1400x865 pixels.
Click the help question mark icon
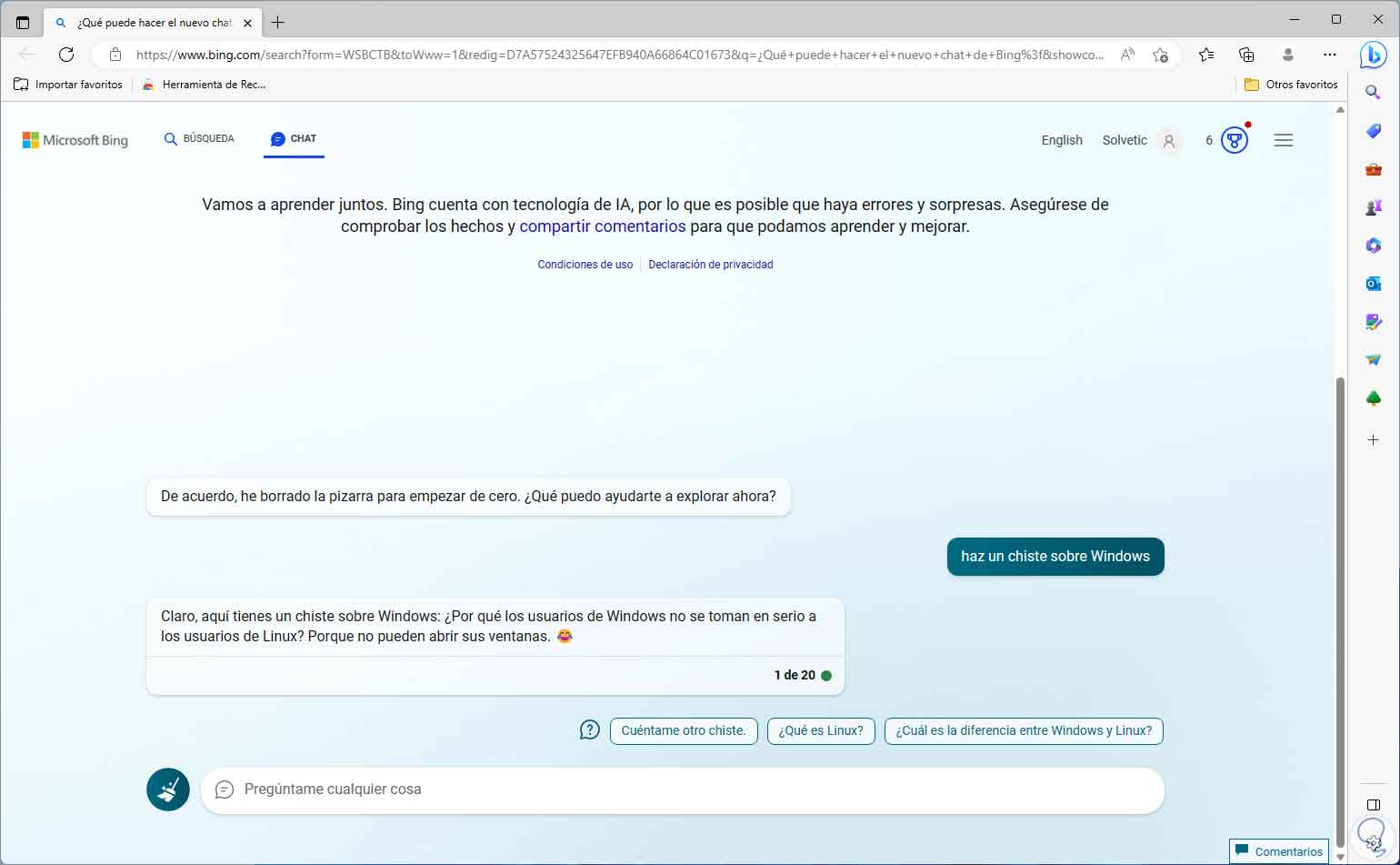[590, 730]
